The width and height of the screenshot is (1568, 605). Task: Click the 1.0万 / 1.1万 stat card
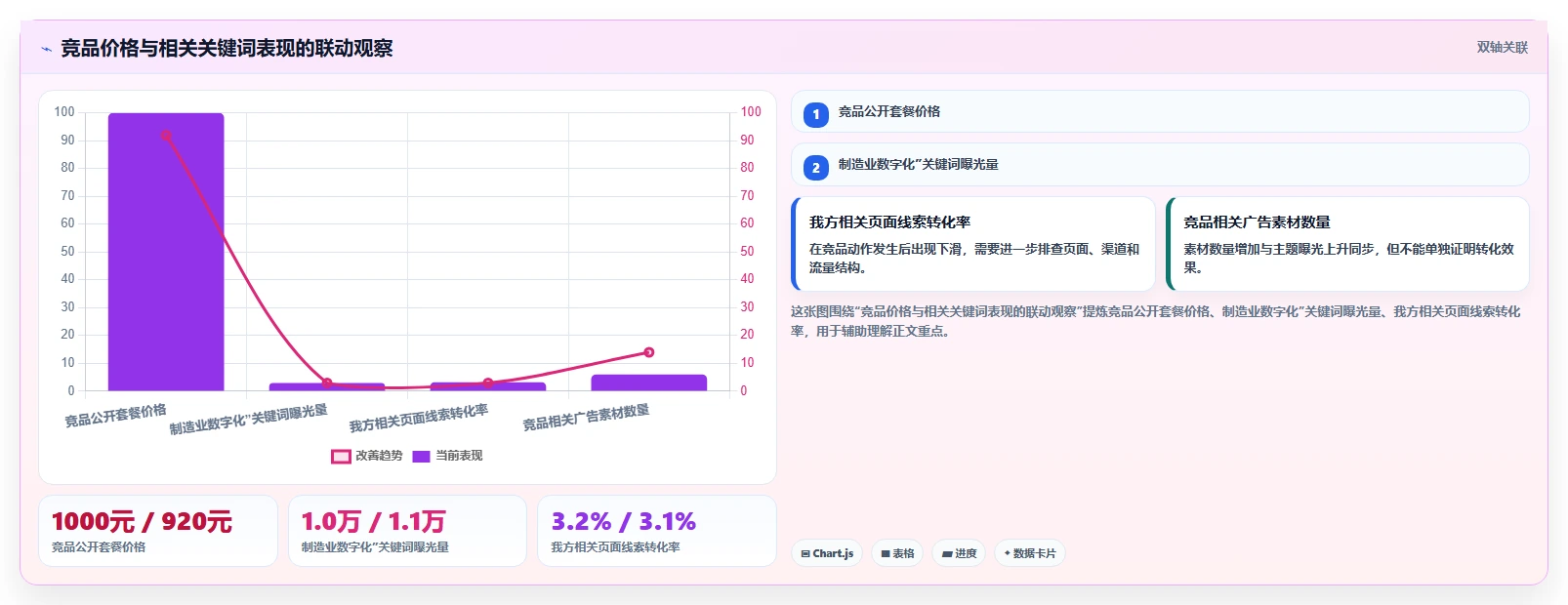407,531
